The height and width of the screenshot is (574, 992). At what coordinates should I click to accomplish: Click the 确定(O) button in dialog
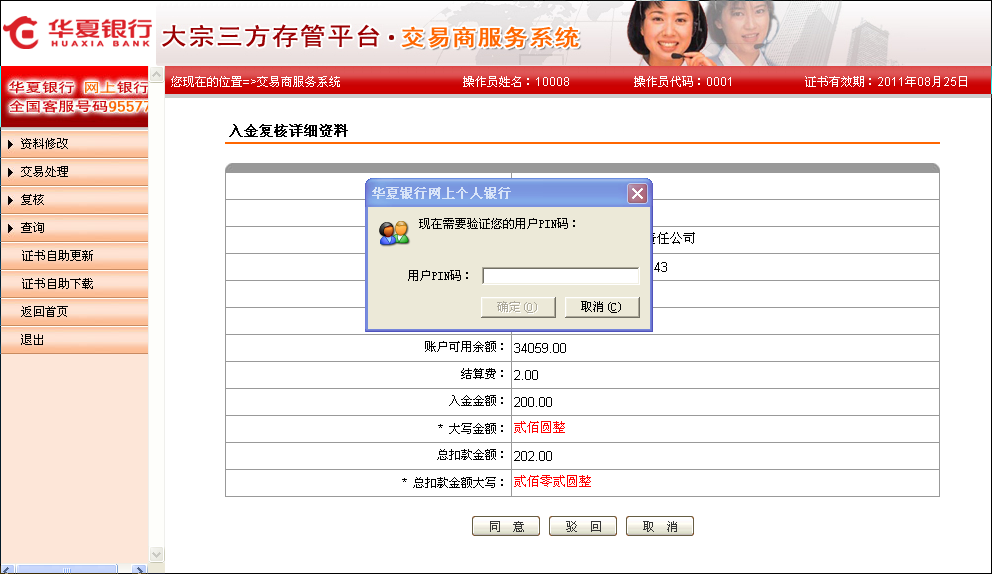(518, 307)
